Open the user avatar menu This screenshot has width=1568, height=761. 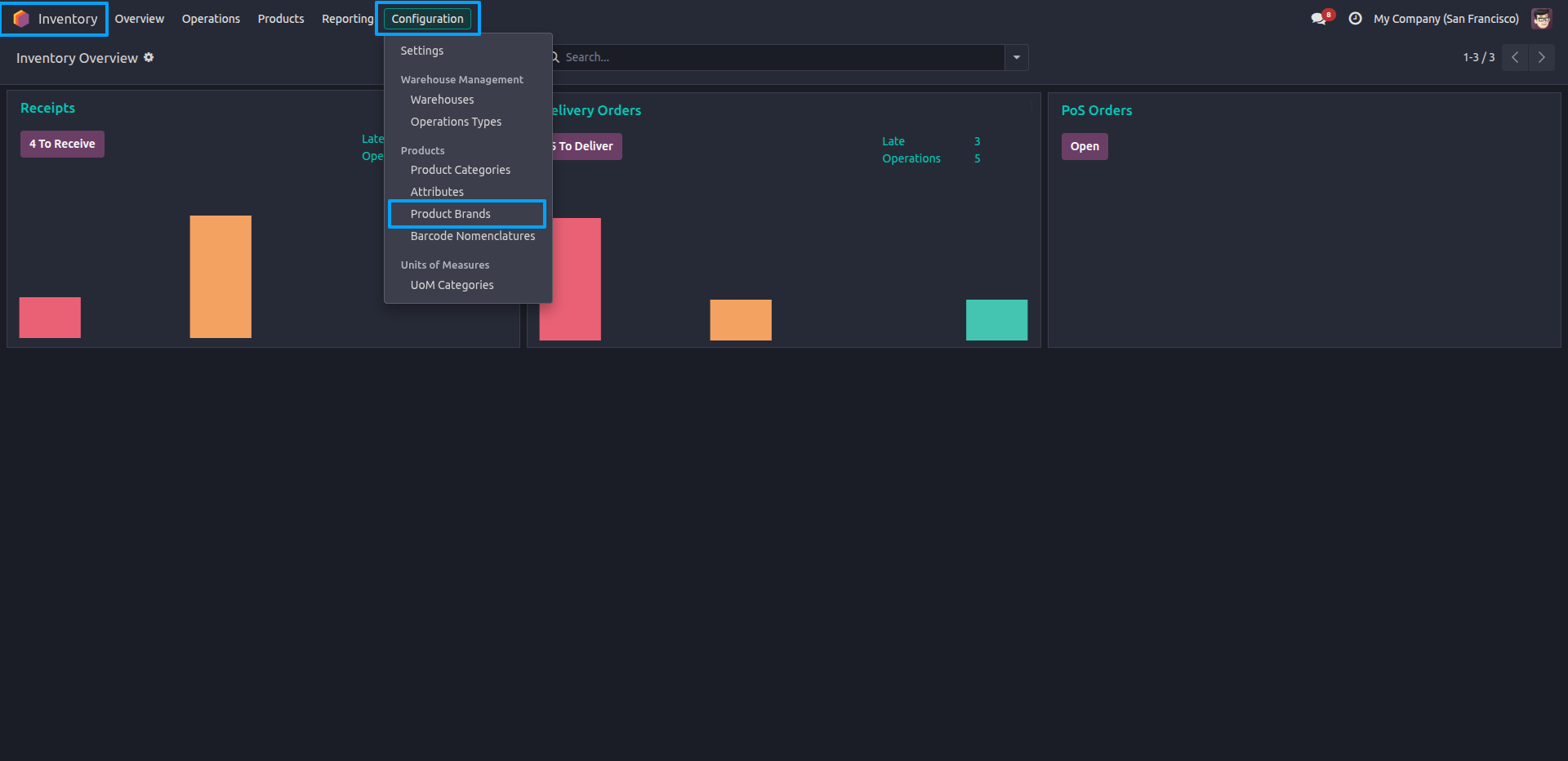(x=1541, y=19)
